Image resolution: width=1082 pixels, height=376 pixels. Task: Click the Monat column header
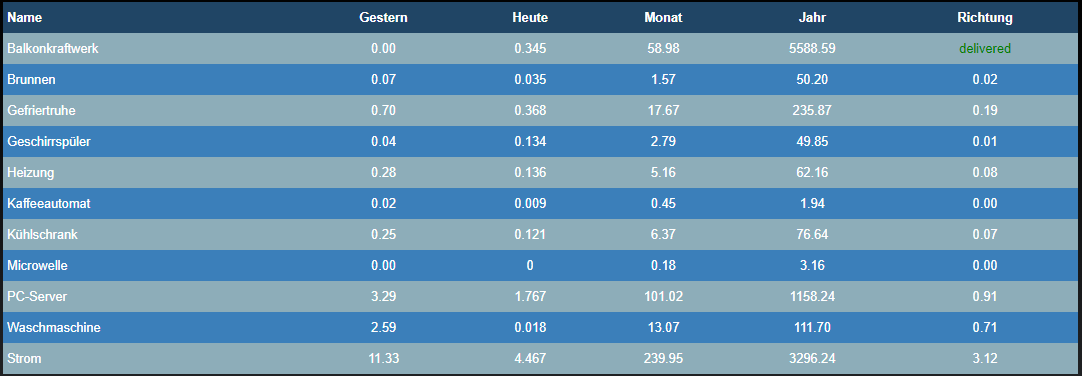tap(663, 18)
